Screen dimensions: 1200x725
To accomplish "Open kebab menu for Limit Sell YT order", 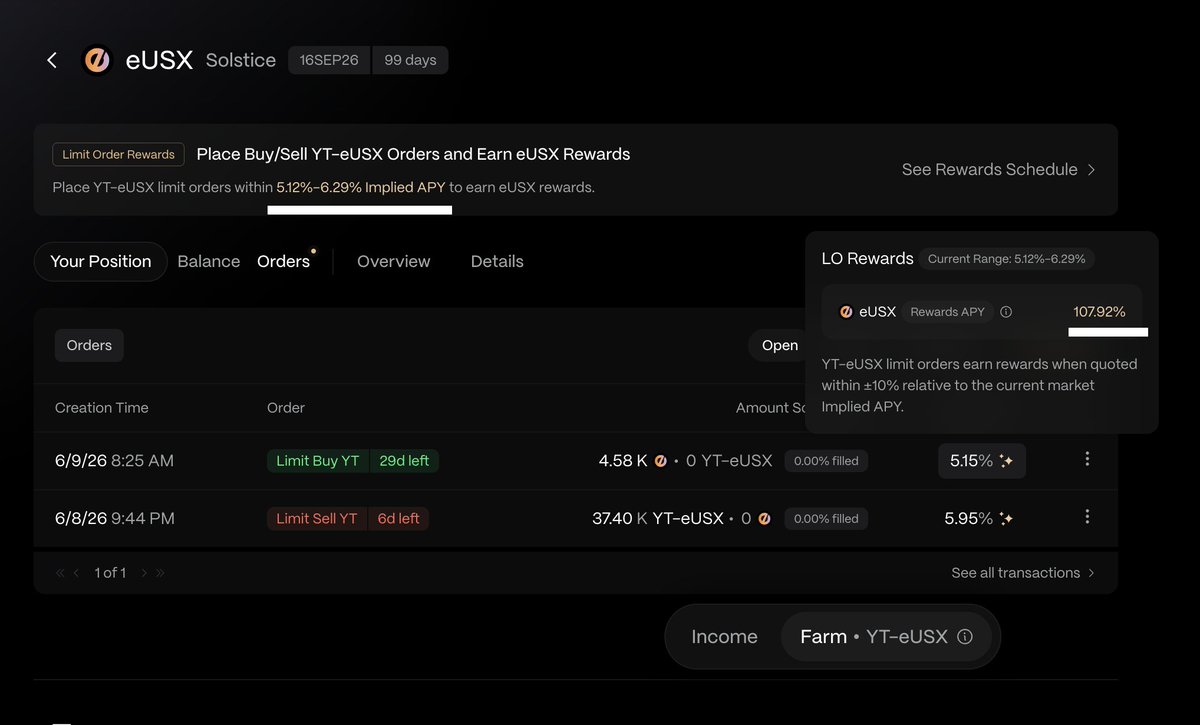I will [1087, 517].
